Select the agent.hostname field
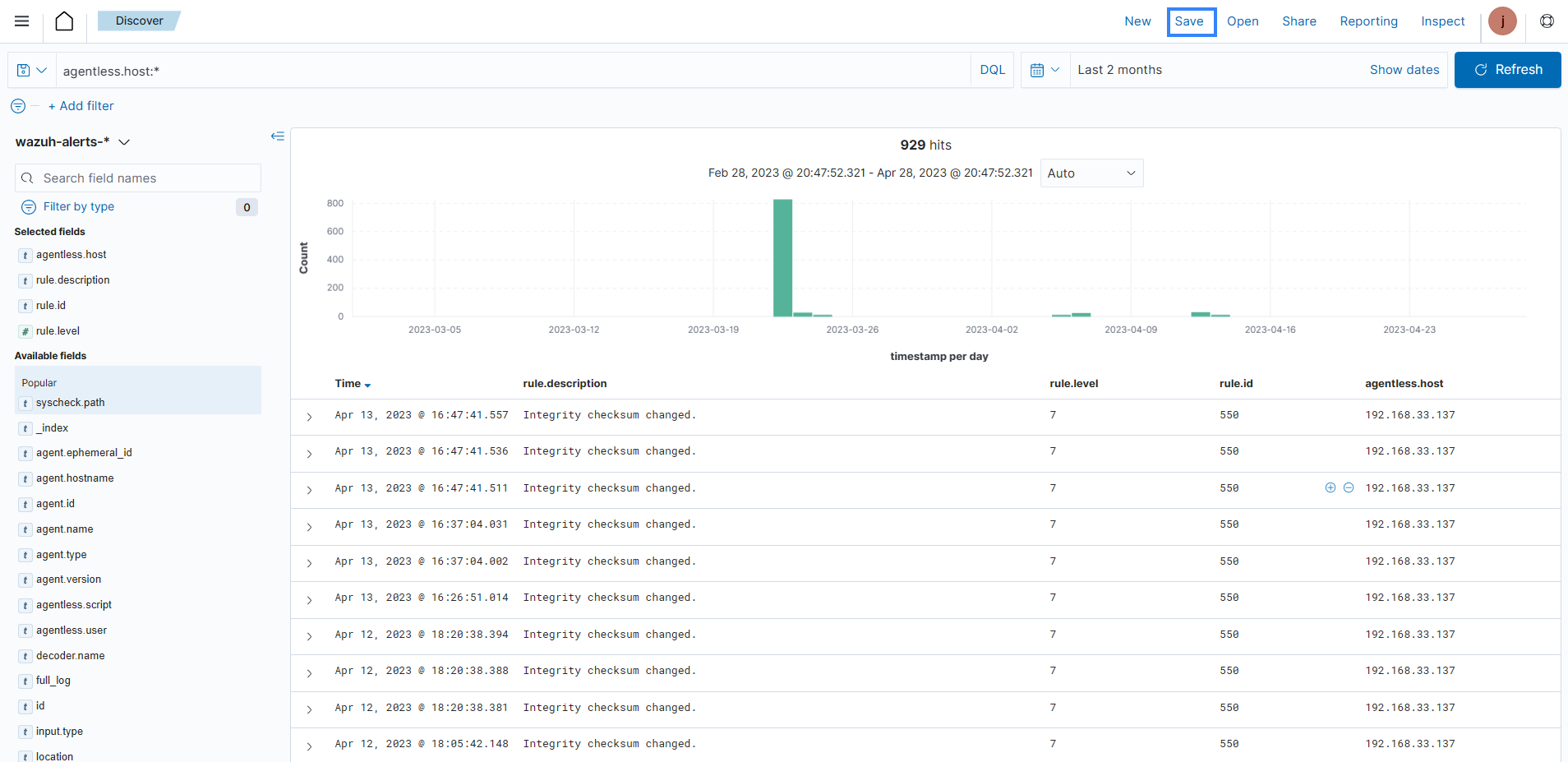This screenshot has height=762, width=1568. click(x=75, y=478)
